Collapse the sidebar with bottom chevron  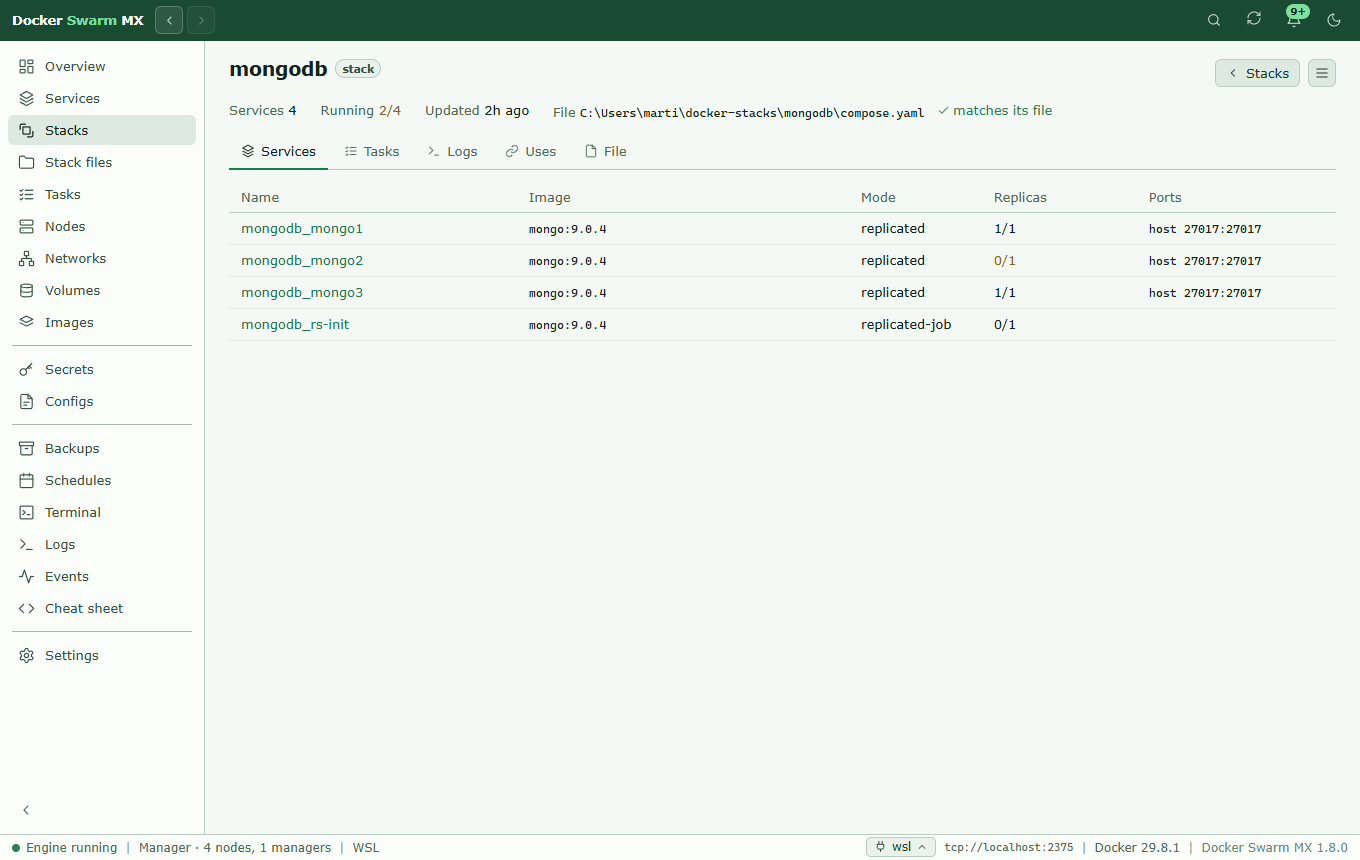coord(27,810)
